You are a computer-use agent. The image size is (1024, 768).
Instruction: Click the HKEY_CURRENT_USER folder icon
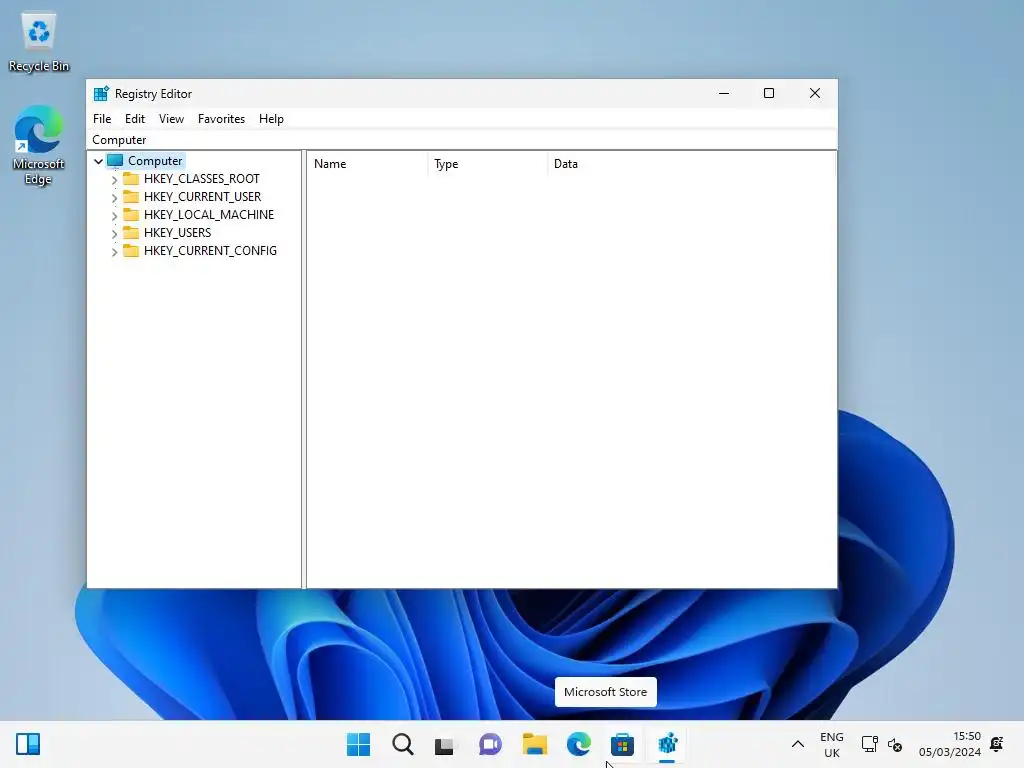(x=131, y=197)
